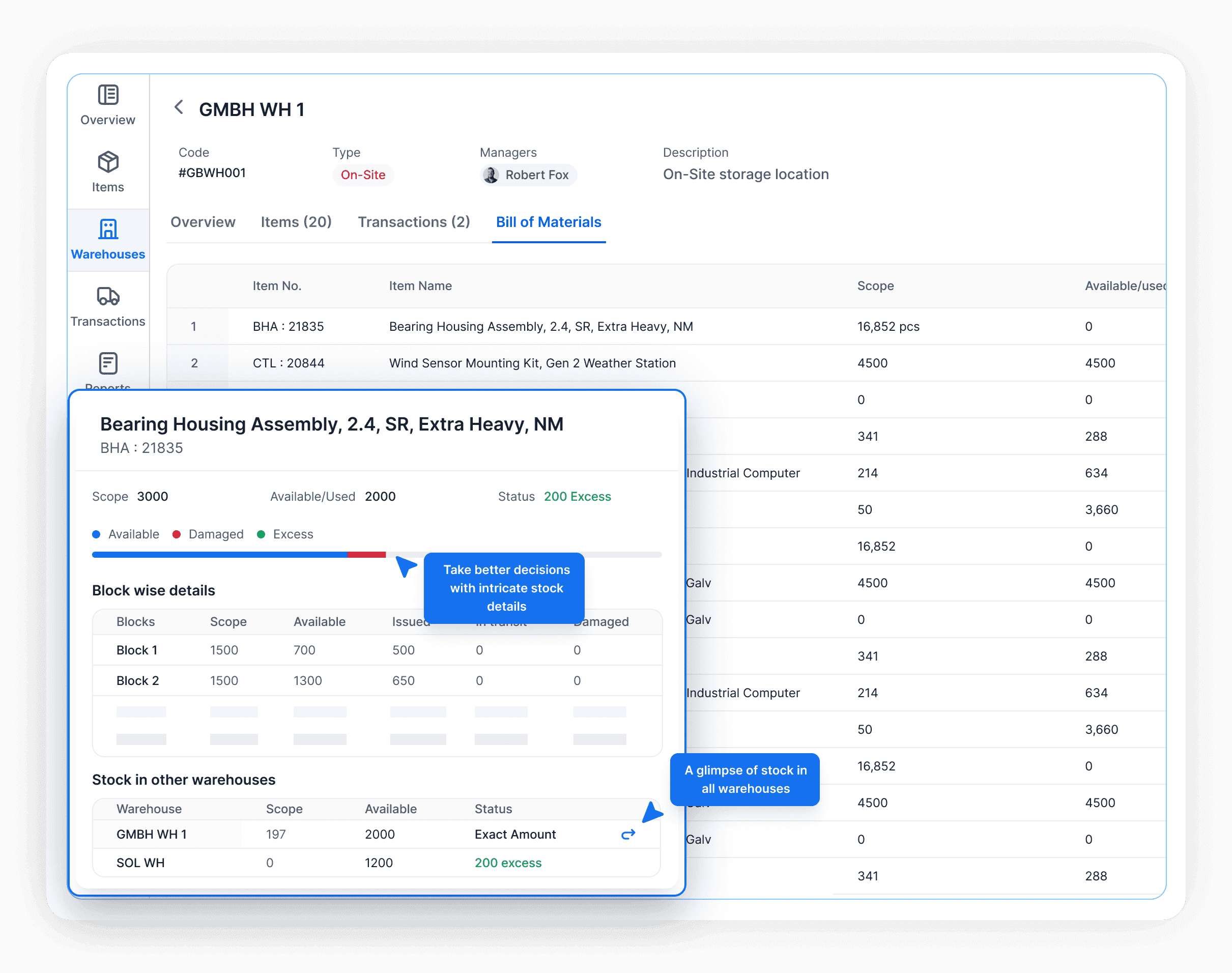Click the 200 Excess status text

tap(578, 497)
